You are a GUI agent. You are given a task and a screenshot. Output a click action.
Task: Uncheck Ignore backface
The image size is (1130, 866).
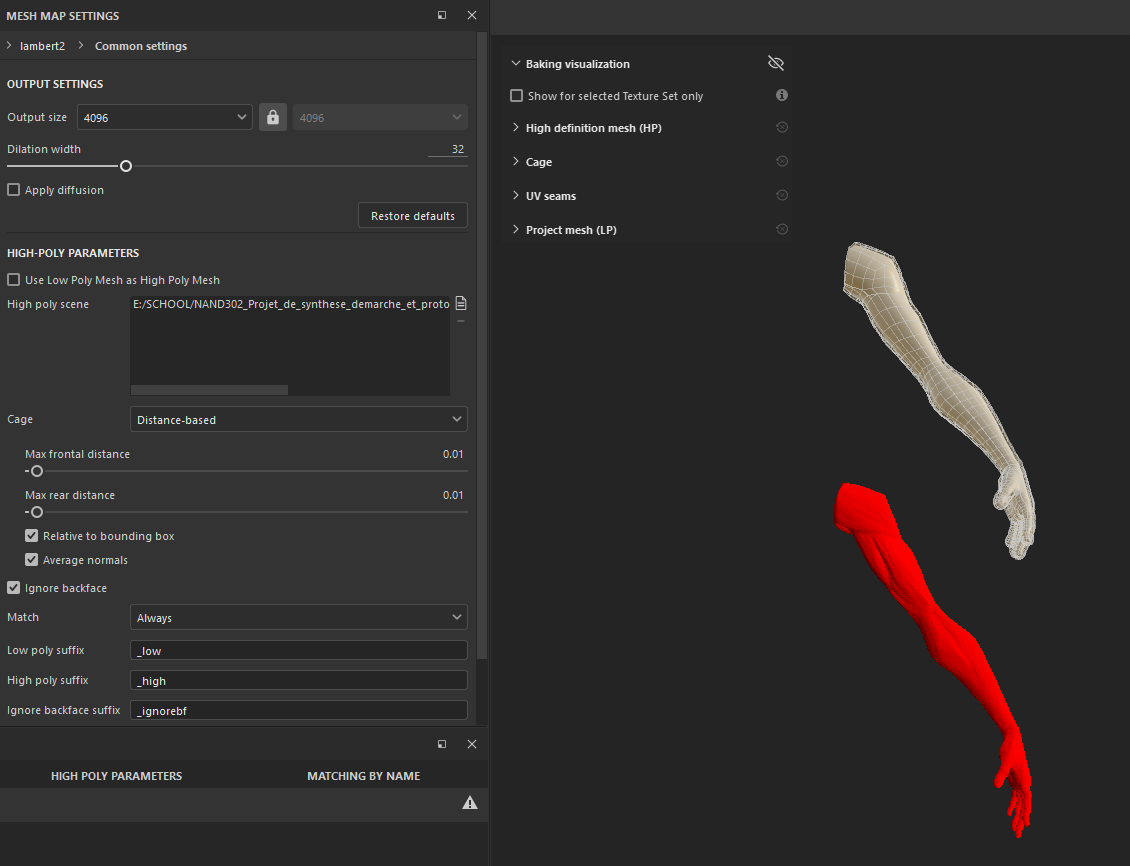click(x=12, y=587)
